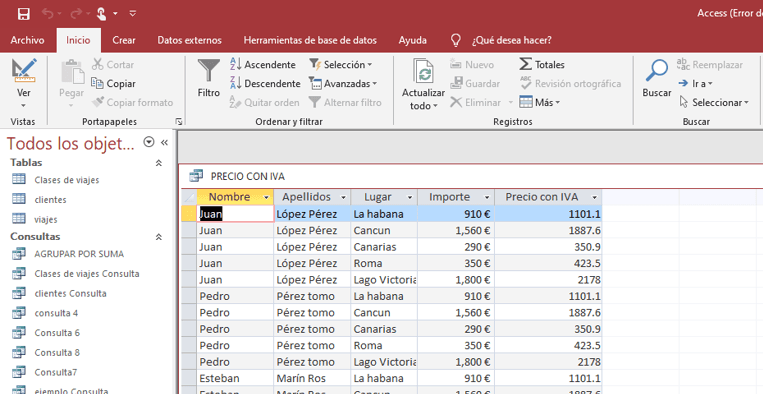Open Eliminar dropdown arrow

click(510, 102)
